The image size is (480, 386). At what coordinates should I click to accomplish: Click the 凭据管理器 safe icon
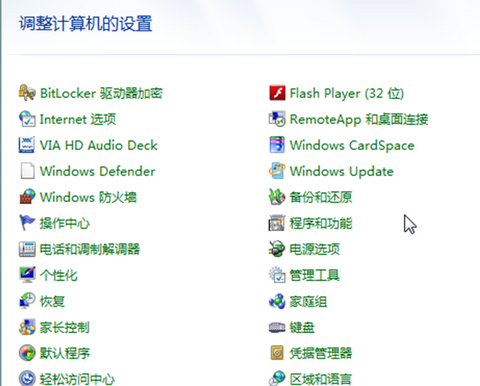[x=277, y=353]
